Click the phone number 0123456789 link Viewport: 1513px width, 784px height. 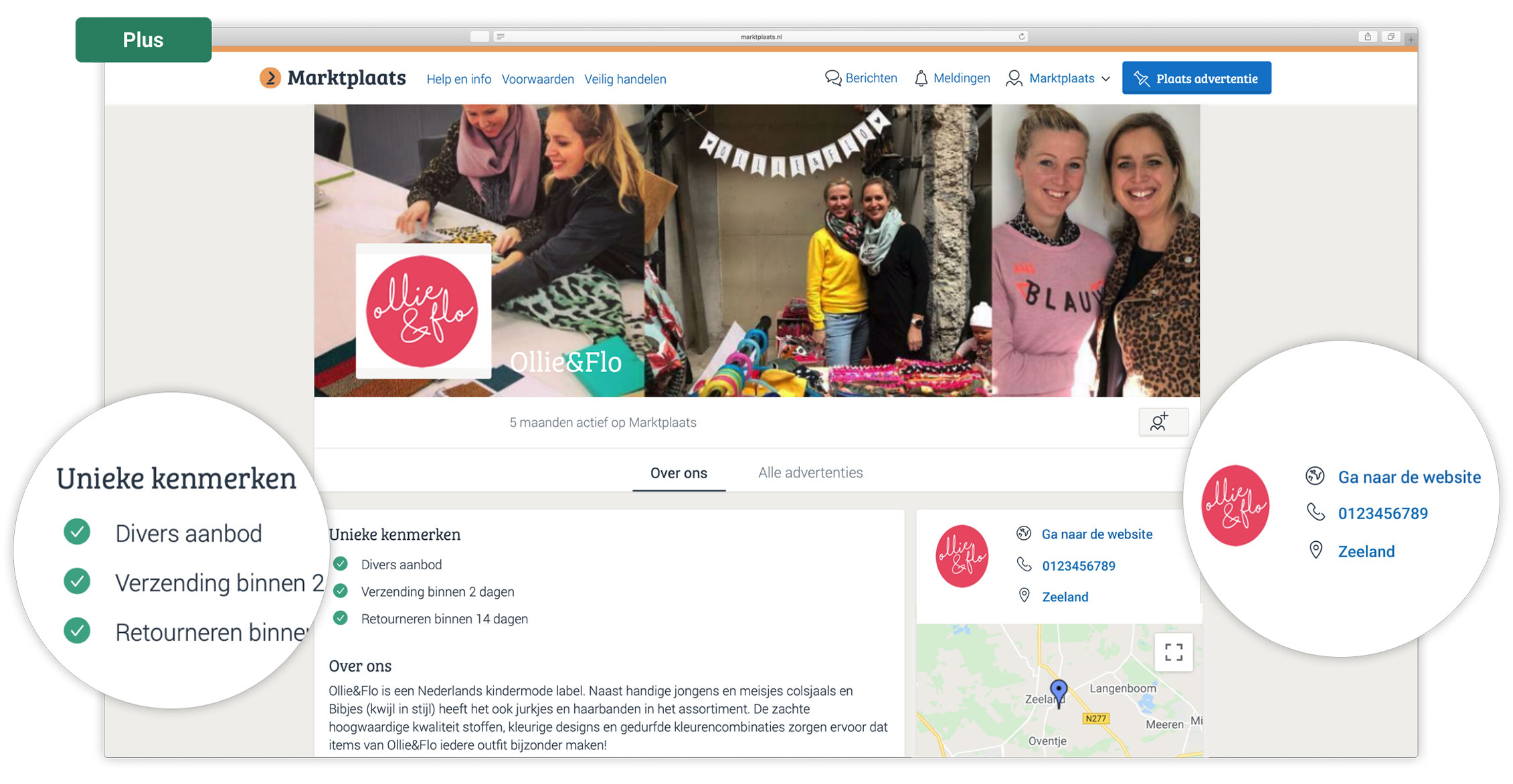[x=1078, y=566]
